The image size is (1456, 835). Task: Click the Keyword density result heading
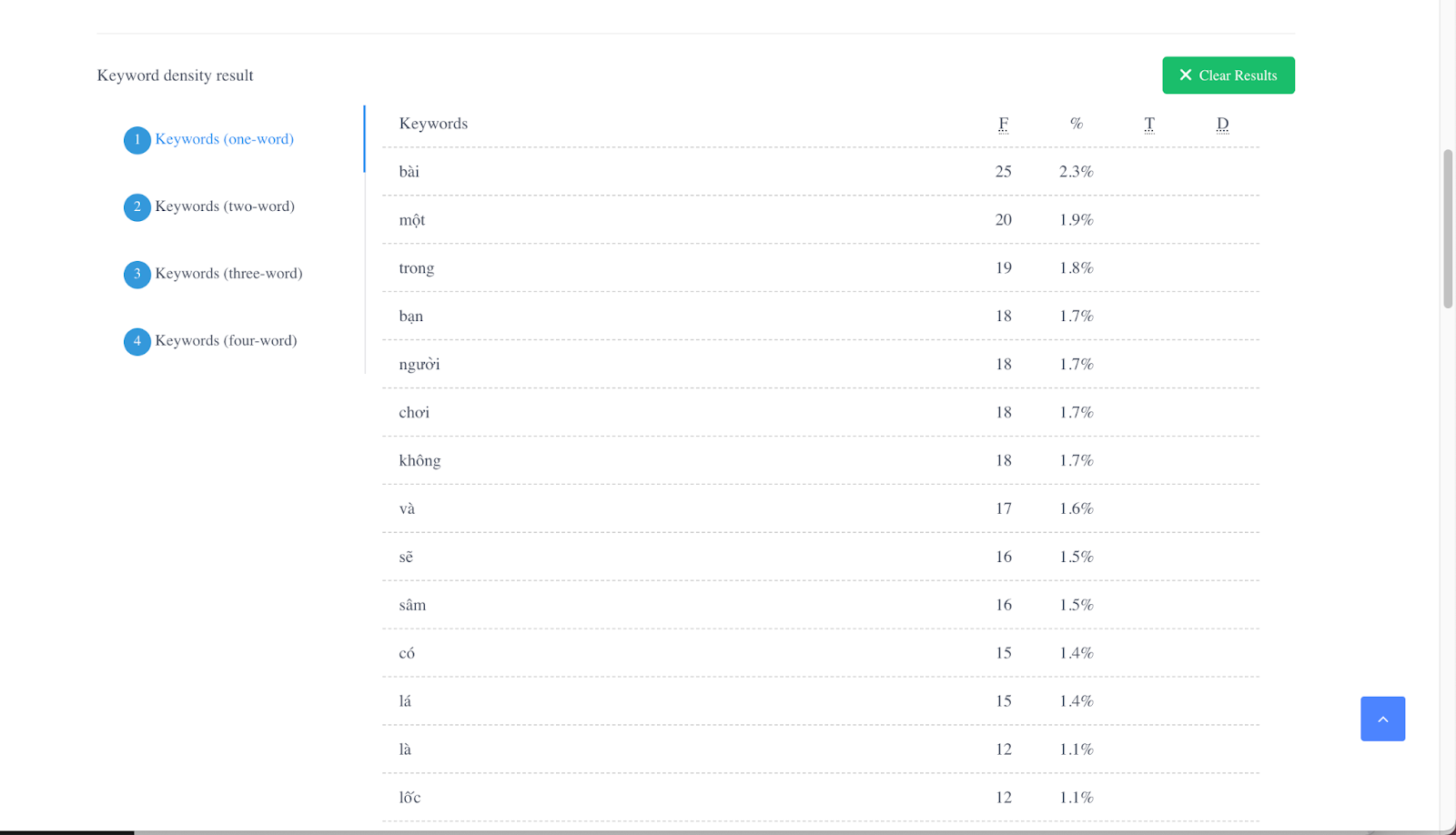click(175, 75)
